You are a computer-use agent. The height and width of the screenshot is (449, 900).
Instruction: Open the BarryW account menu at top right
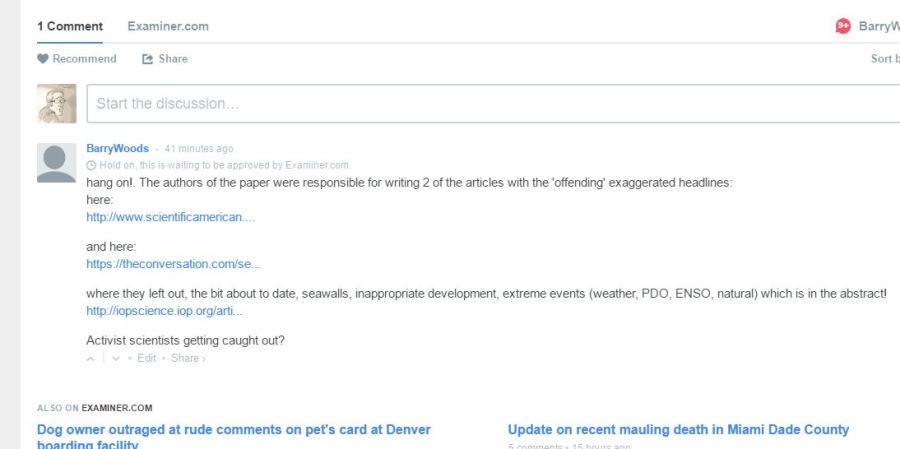(x=878, y=26)
